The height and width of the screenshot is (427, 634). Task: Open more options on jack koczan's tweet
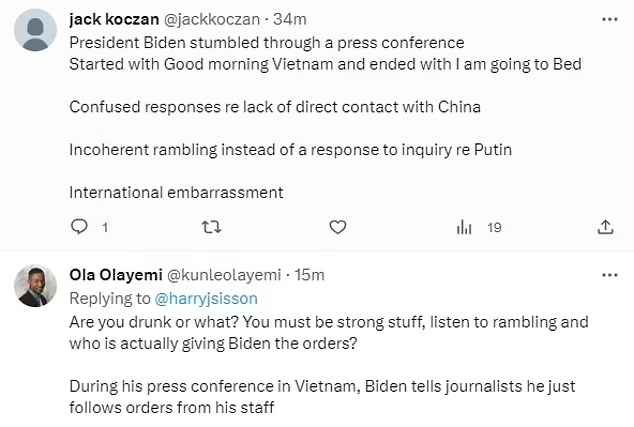tap(608, 18)
